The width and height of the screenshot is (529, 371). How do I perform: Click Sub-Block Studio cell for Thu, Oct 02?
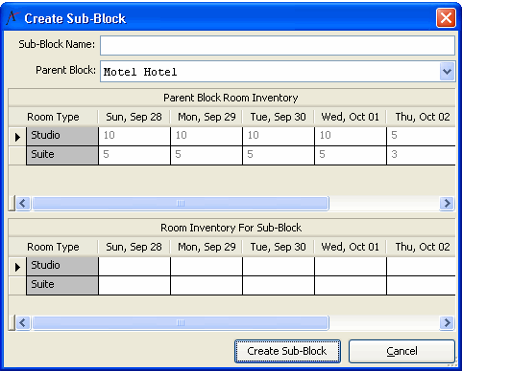[x=421, y=266]
